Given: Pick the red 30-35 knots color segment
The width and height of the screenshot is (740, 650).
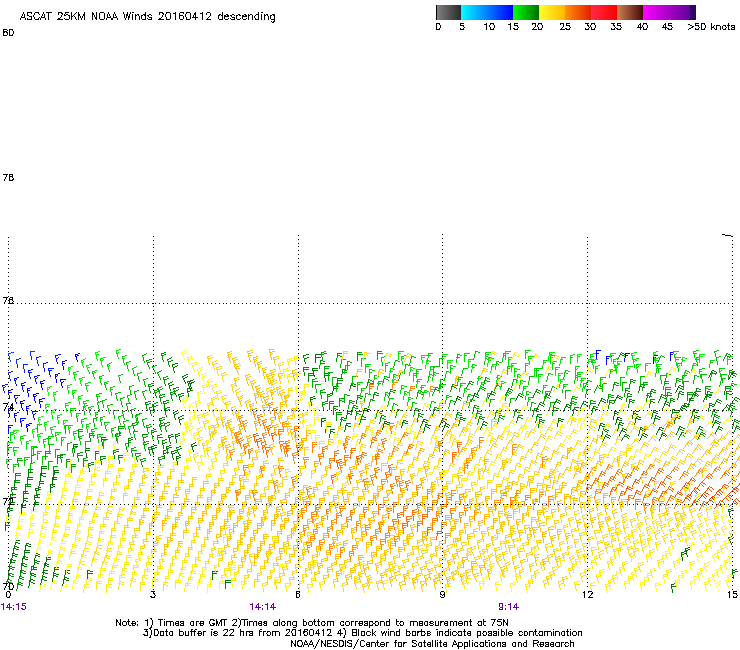Looking at the screenshot, I should [x=604, y=12].
